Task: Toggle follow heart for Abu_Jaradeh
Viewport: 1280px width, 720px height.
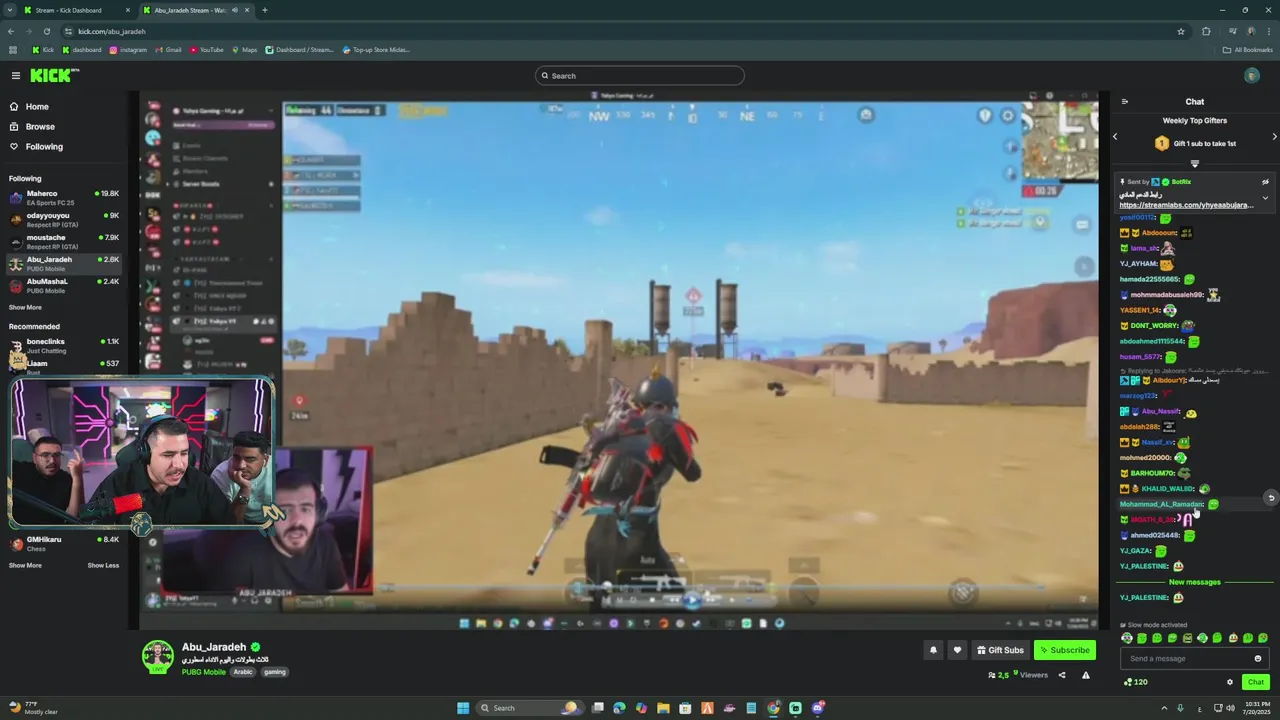Action: click(x=957, y=650)
